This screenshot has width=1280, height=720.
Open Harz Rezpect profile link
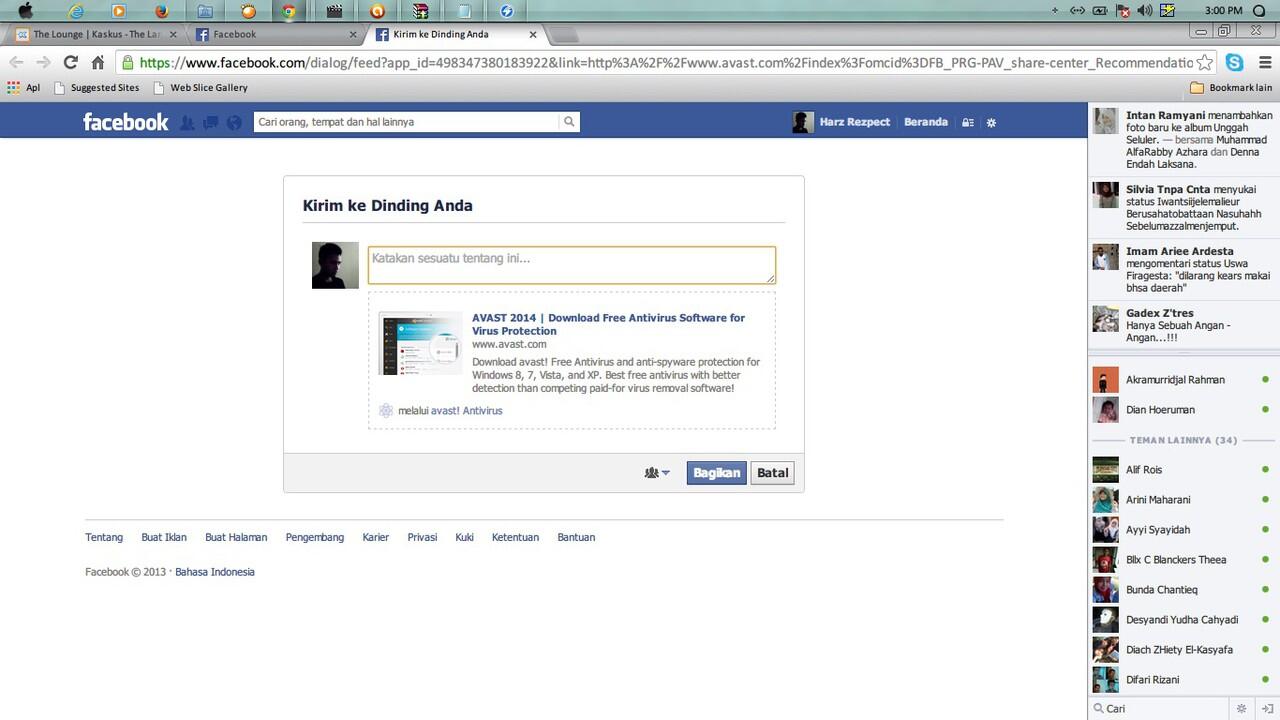(854, 122)
